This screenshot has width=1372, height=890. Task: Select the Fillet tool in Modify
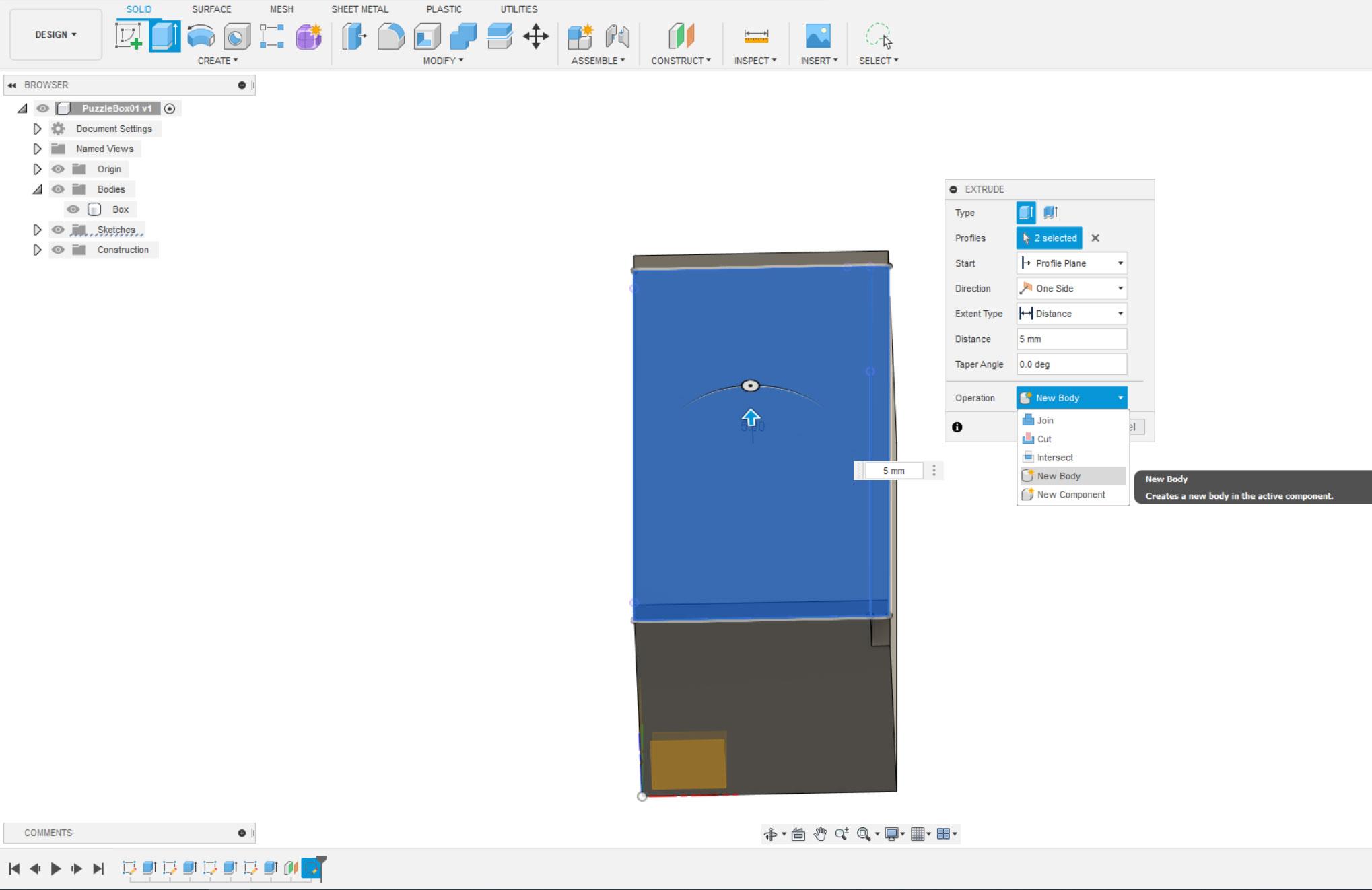391,36
